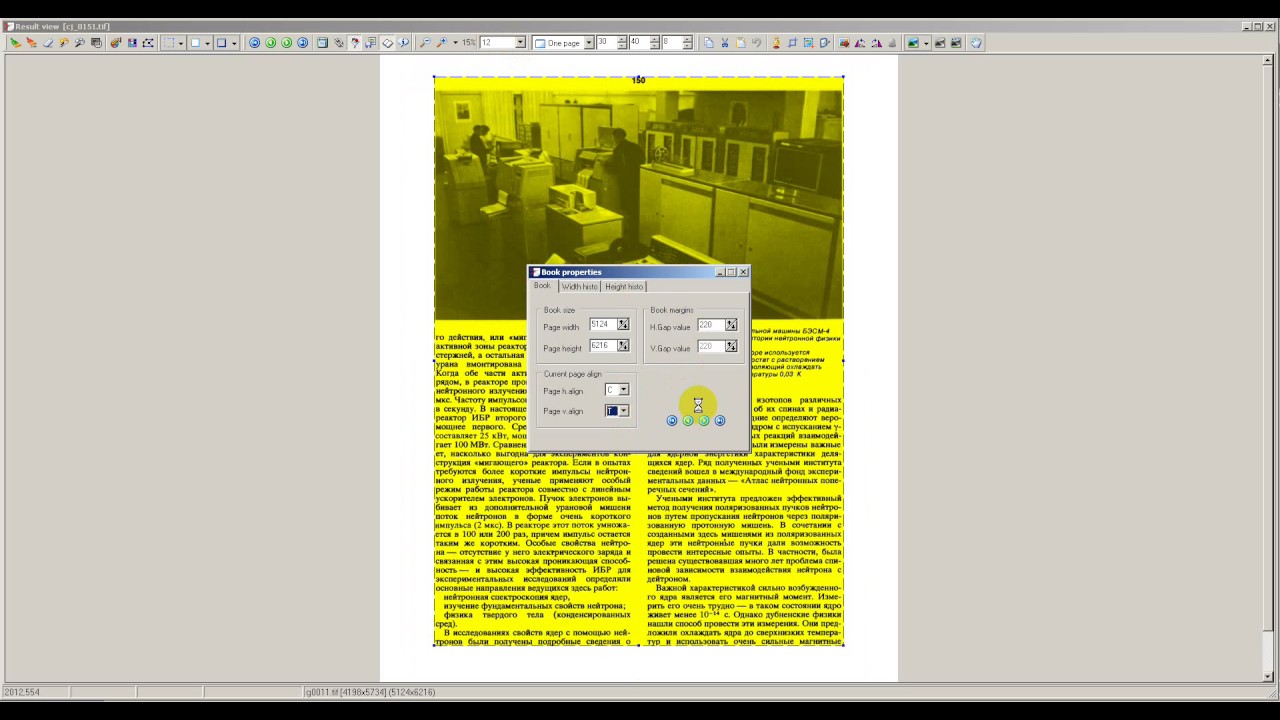The image size is (1280, 720).
Task: Expand the blue frame tool dropdown arrow
Action: click(x=234, y=43)
